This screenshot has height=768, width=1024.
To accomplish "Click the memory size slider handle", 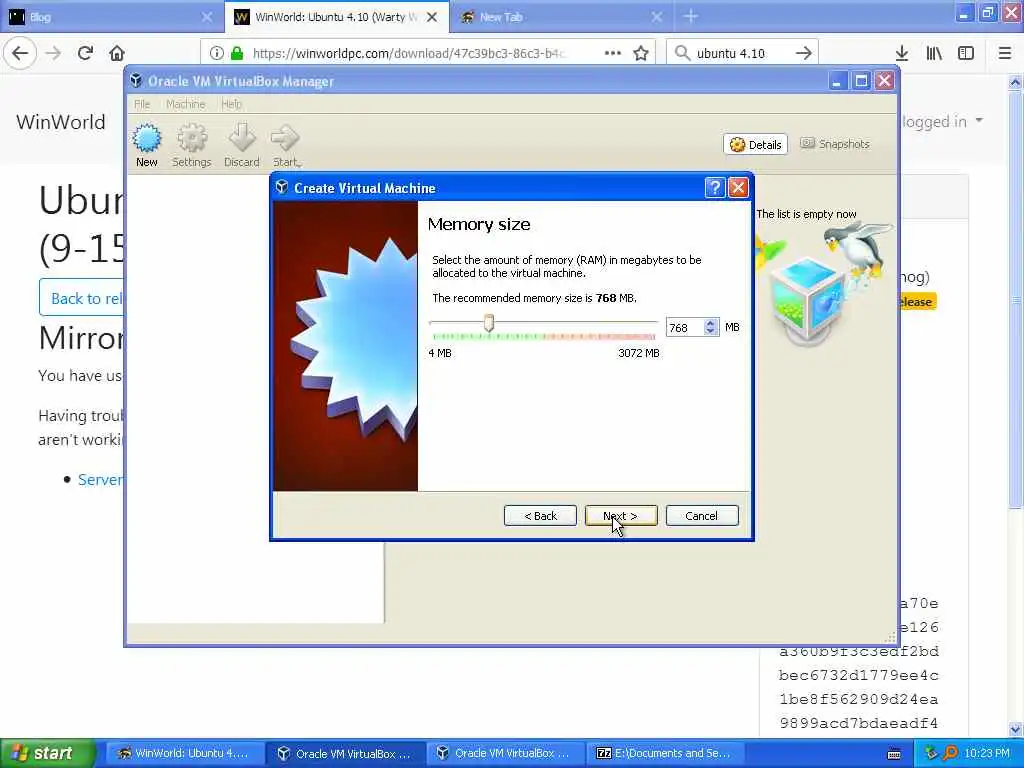I will [488, 323].
